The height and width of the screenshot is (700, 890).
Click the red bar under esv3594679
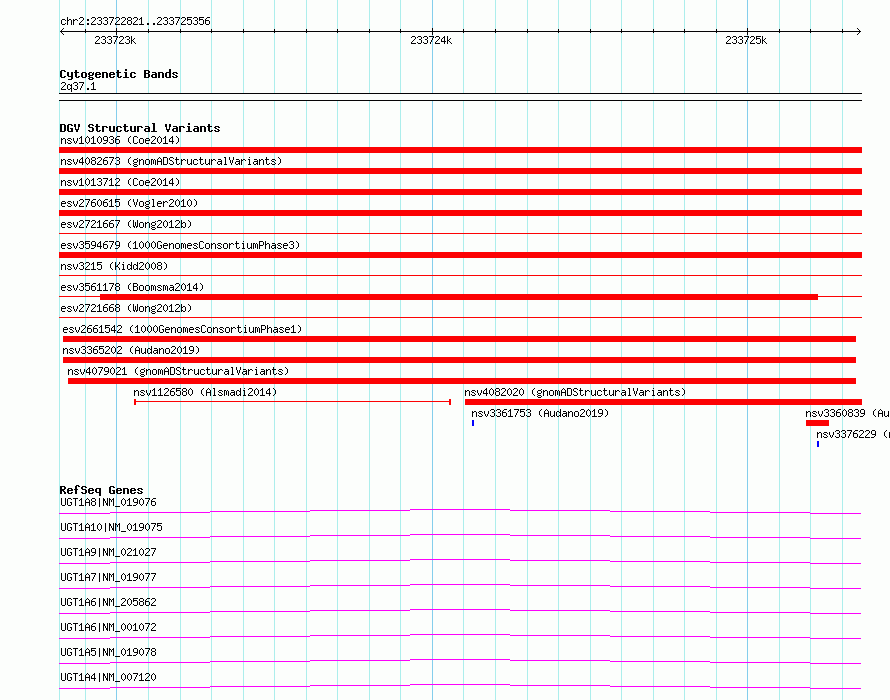pyautogui.click(x=460, y=255)
